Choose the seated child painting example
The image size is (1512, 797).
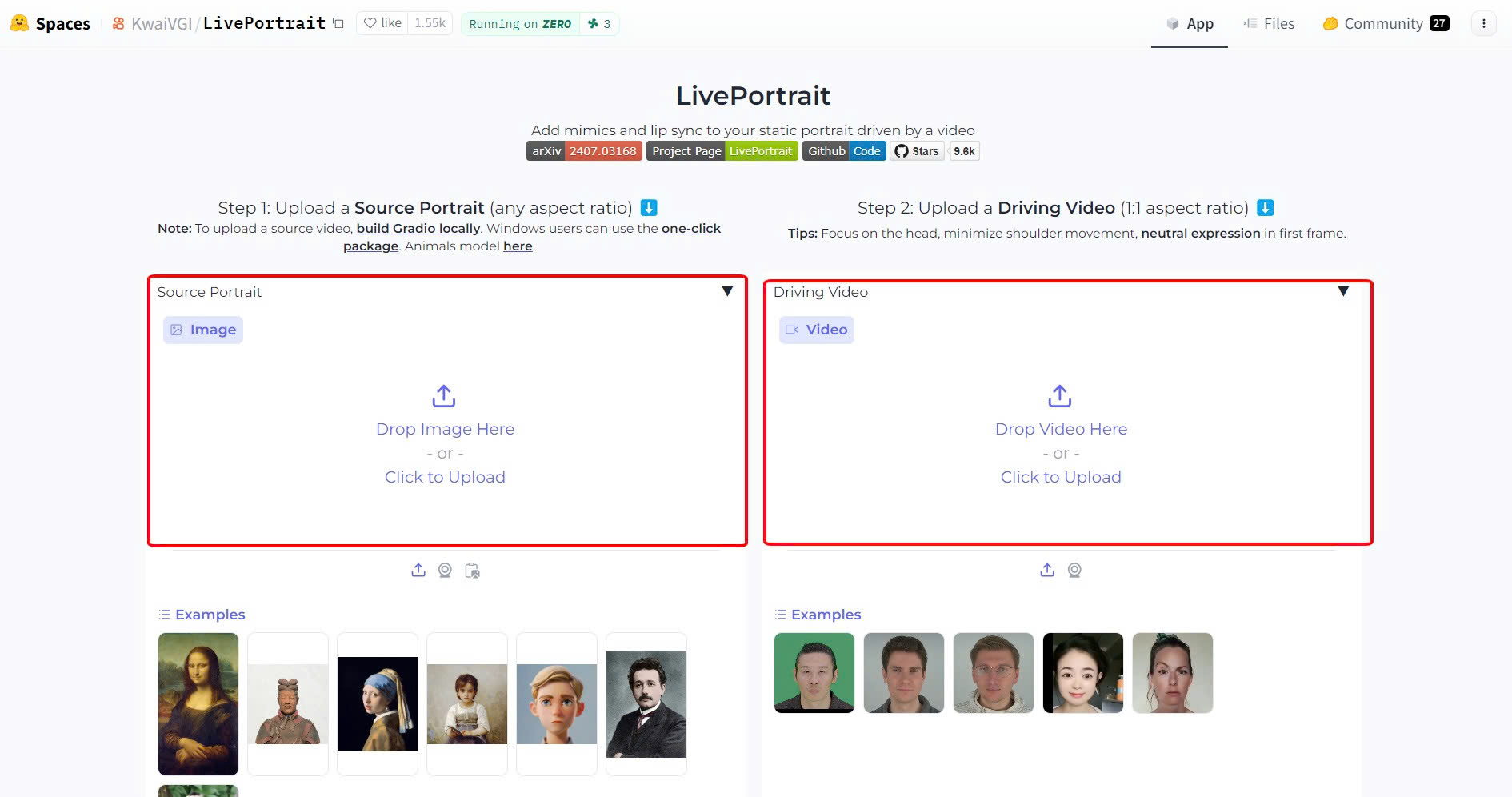467,704
